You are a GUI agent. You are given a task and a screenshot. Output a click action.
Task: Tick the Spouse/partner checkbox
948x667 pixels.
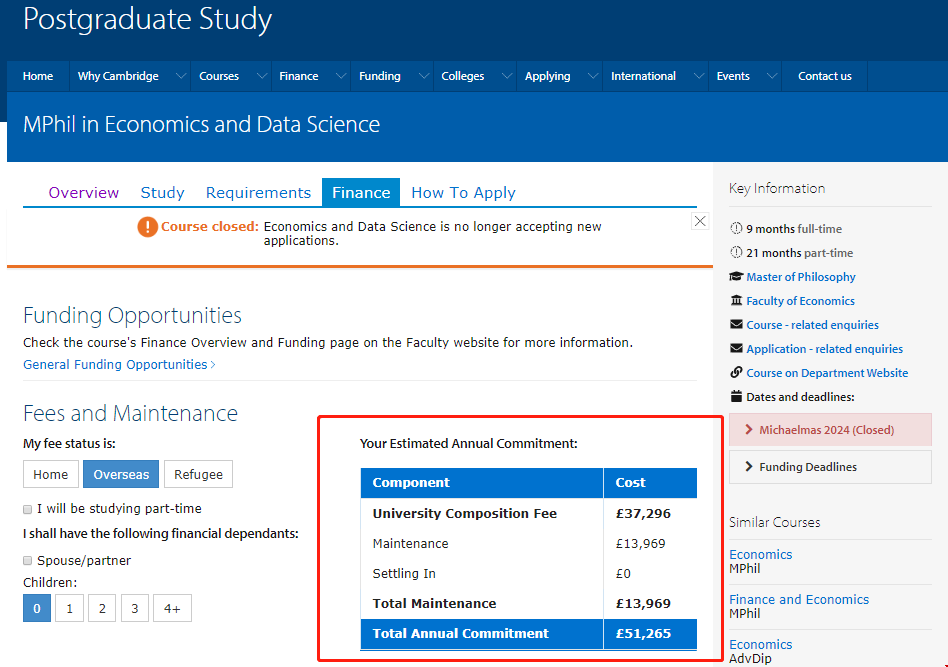[x=28, y=561]
